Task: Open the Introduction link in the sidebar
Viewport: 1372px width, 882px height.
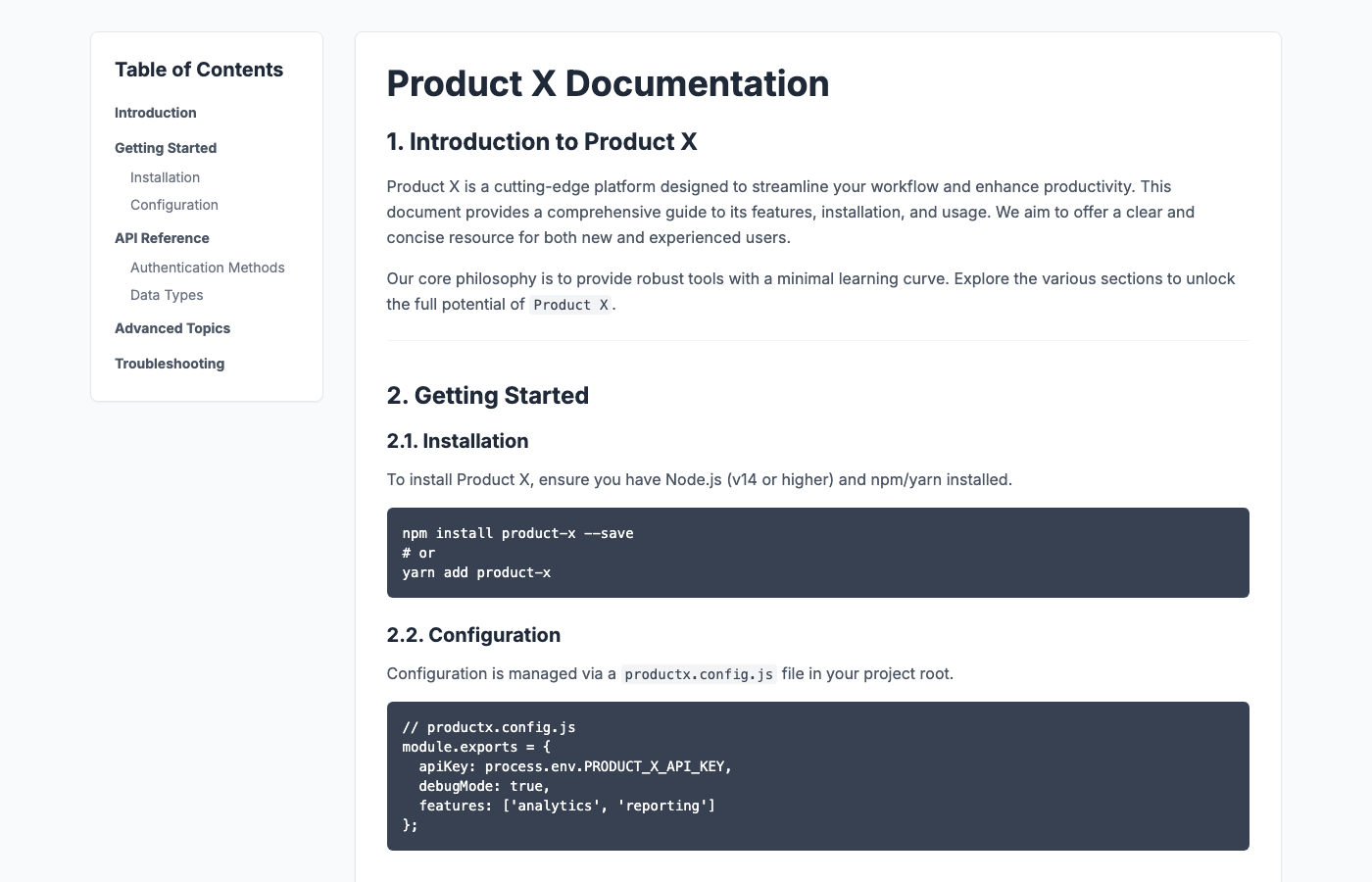Action: click(x=155, y=113)
